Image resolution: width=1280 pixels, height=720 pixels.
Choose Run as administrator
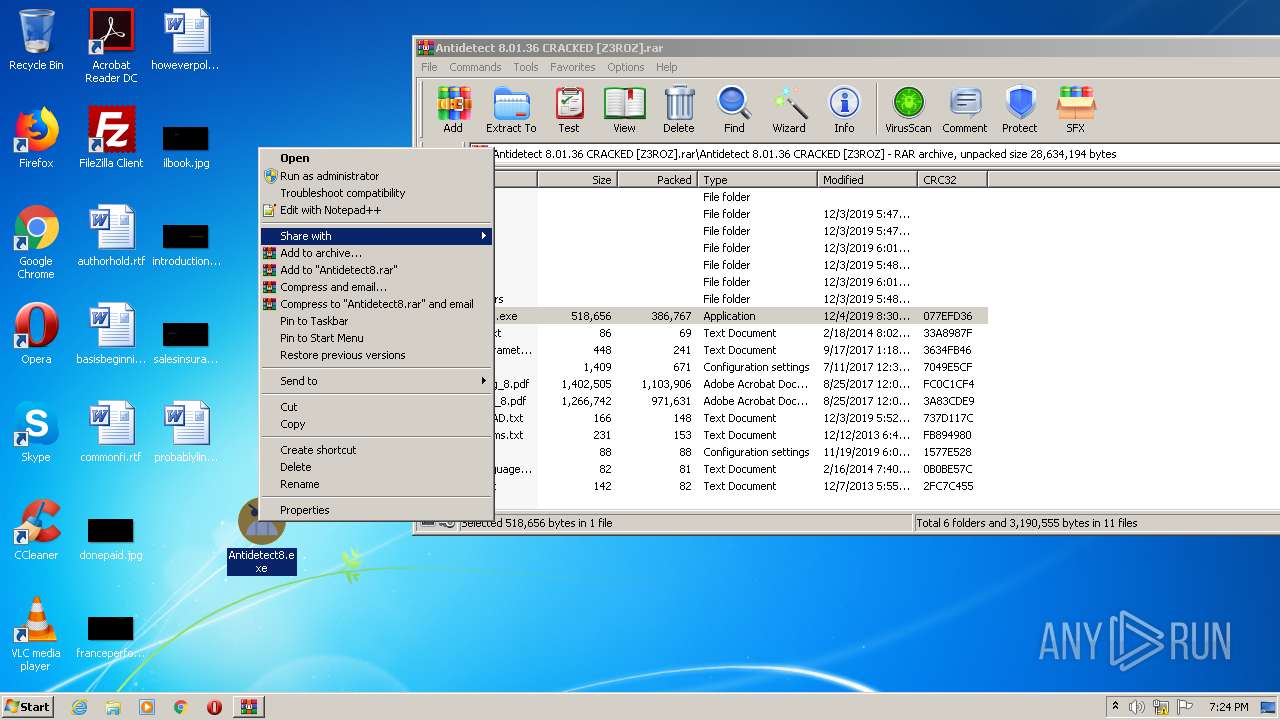tap(376, 176)
